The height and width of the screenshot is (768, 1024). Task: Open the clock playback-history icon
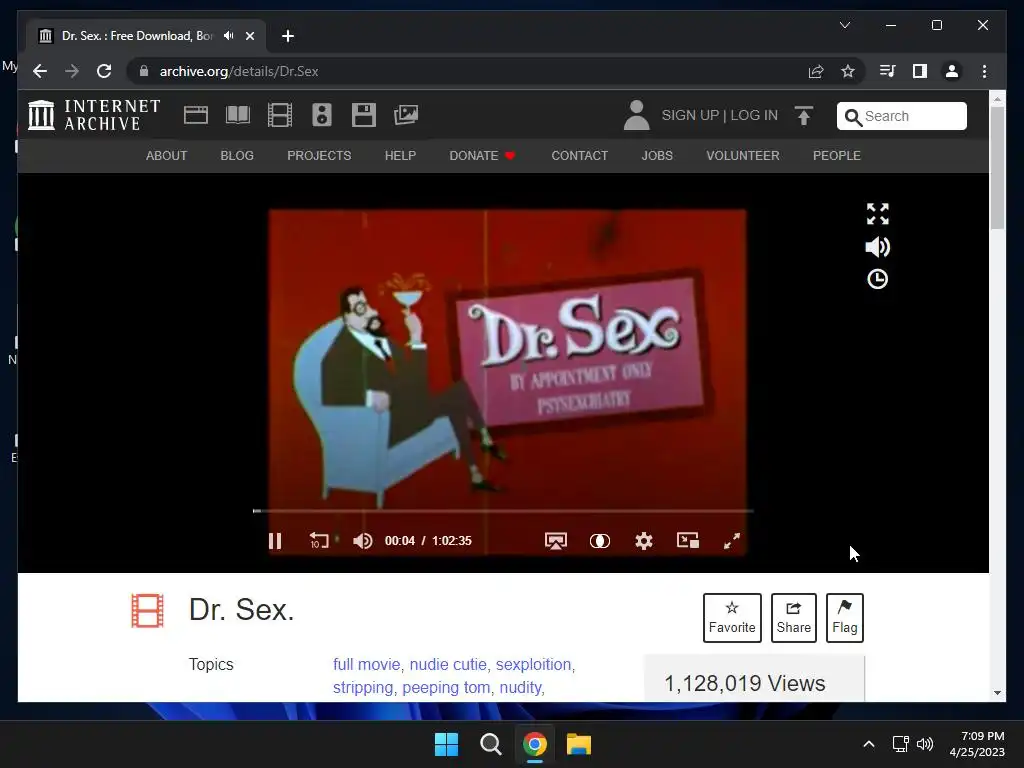pyautogui.click(x=878, y=280)
